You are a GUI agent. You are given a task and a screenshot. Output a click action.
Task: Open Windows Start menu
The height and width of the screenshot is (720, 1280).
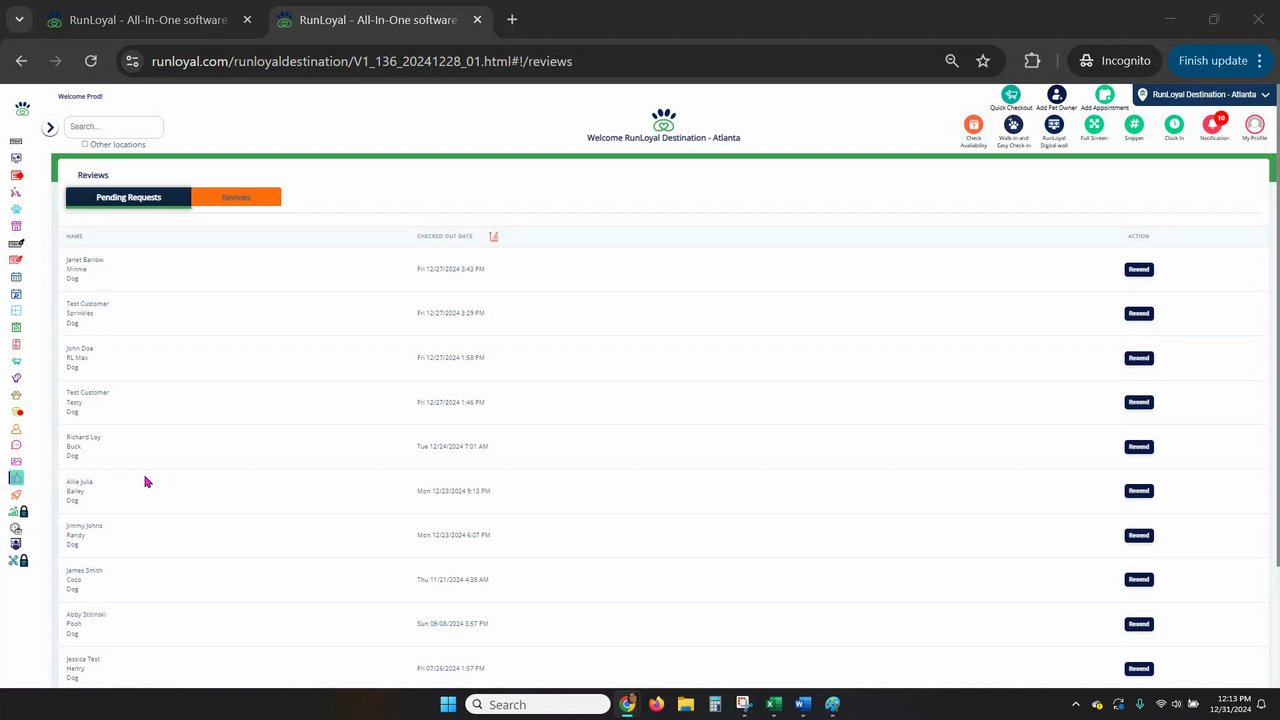coord(448,704)
